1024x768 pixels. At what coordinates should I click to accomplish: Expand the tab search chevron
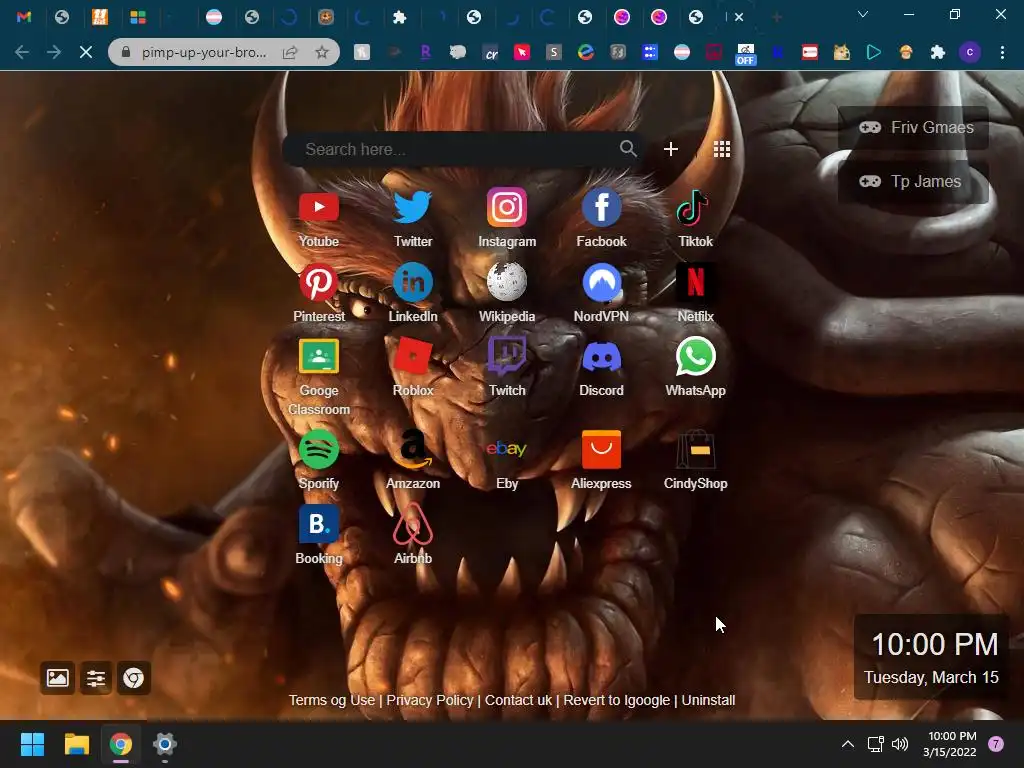(863, 14)
